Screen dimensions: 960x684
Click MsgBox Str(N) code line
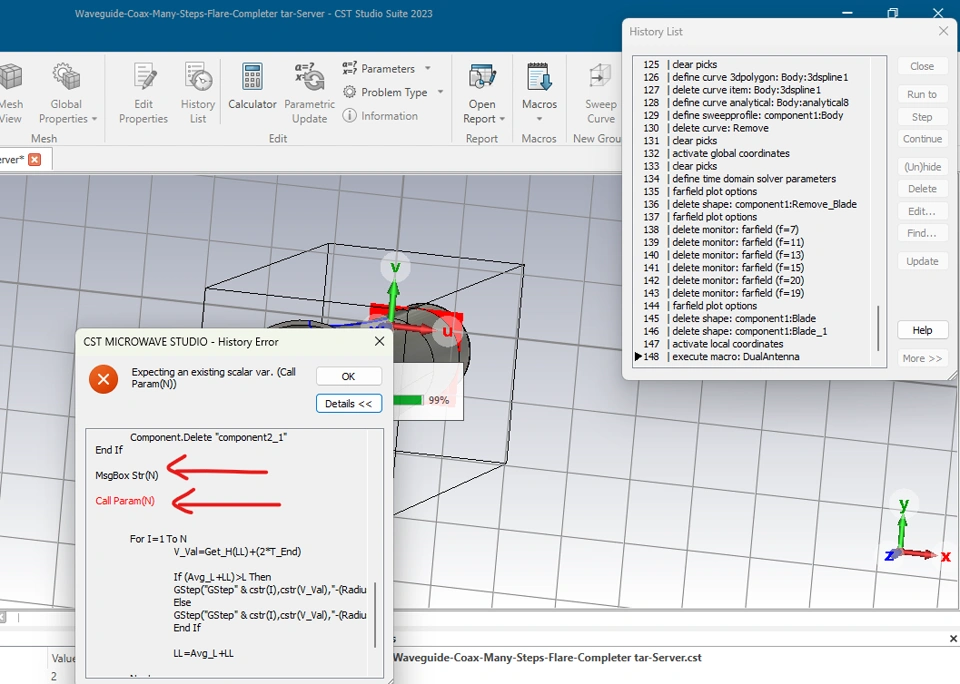click(127, 475)
